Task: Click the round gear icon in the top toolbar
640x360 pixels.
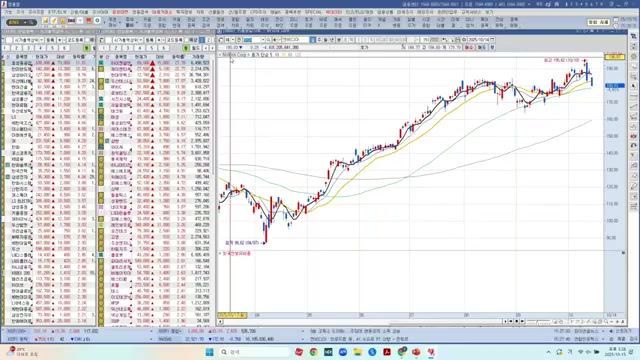Action: 97,20
